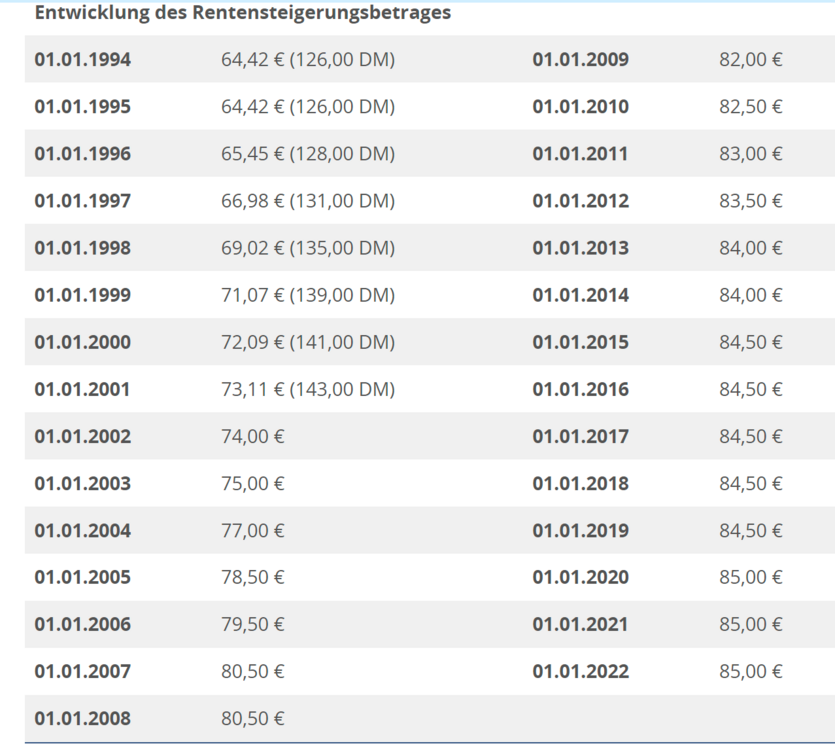Click the date 01.01.2020
This screenshot has width=835, height=750.
coord(580,577)
